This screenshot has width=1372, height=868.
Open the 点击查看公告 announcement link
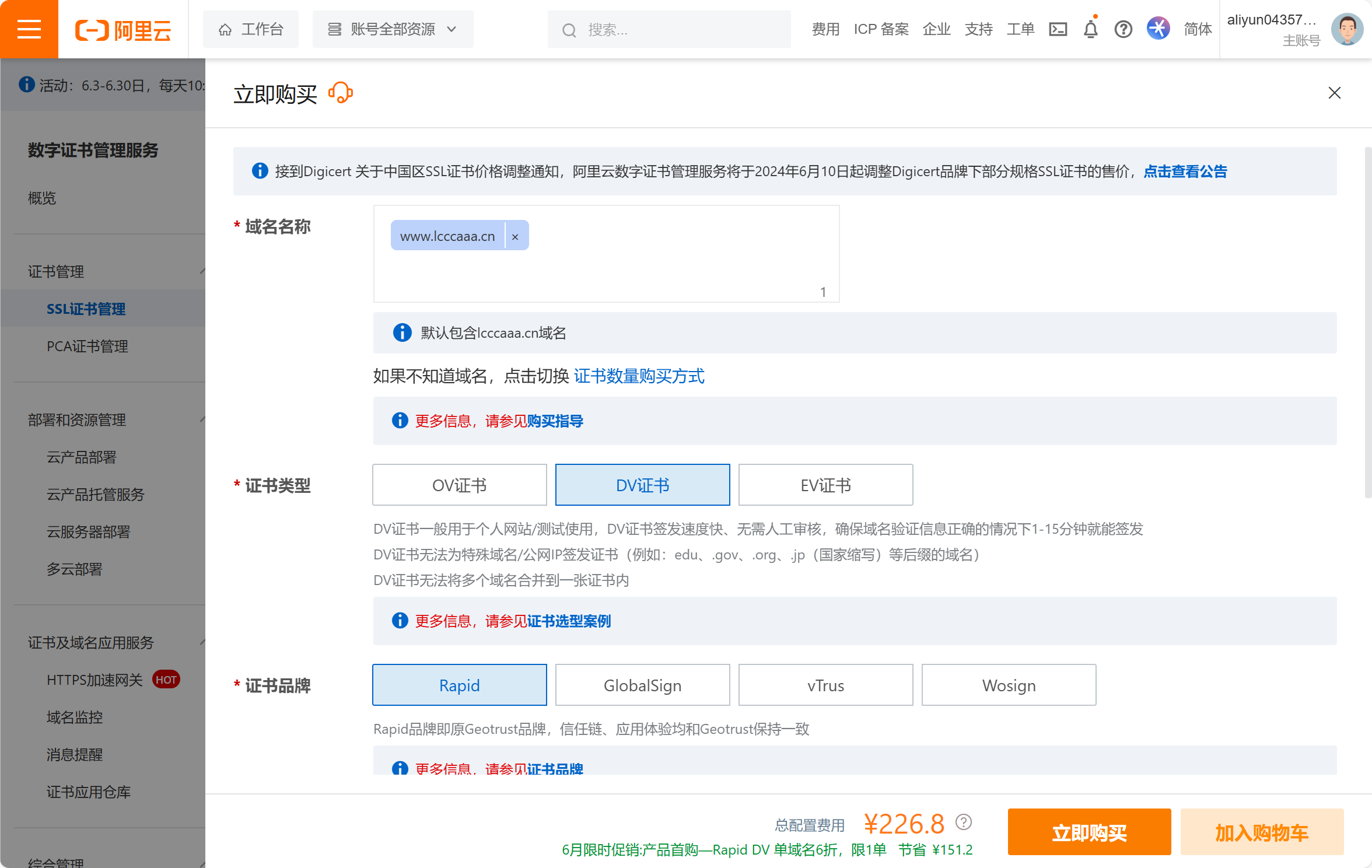point(1185,171)
